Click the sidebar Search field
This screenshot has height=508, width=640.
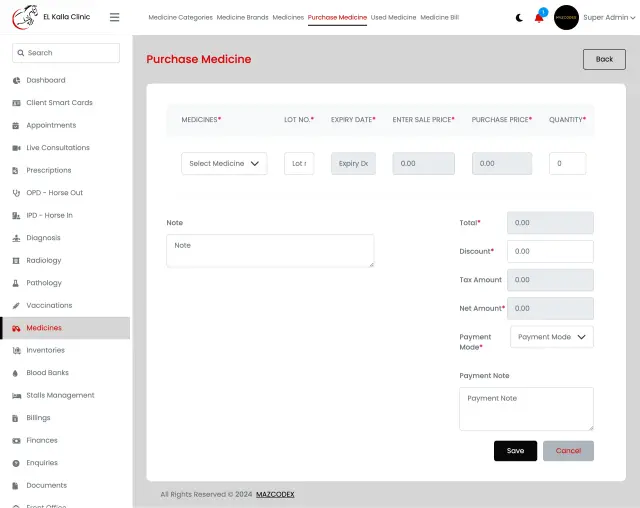coord(66,53)
